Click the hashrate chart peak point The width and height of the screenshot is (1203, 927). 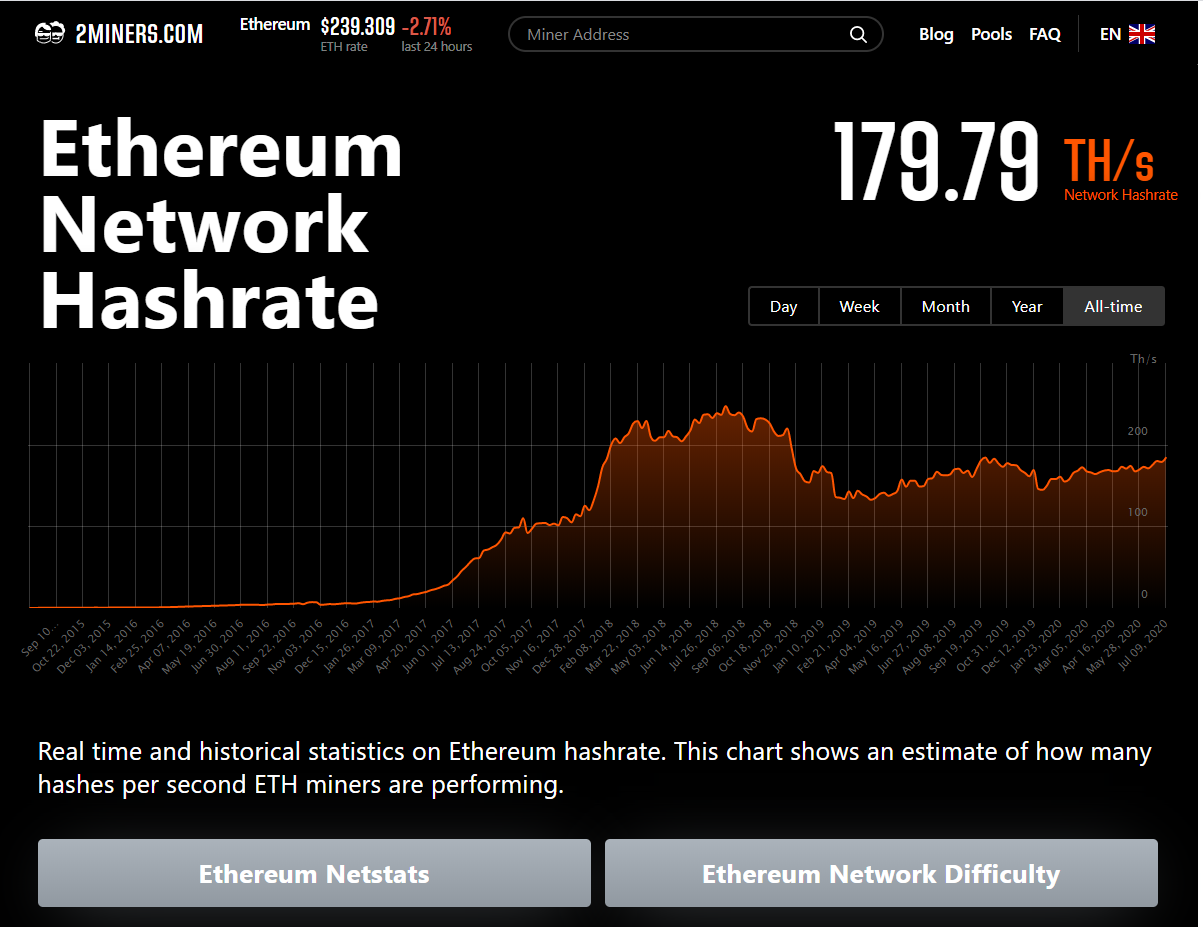pos(726,407)
